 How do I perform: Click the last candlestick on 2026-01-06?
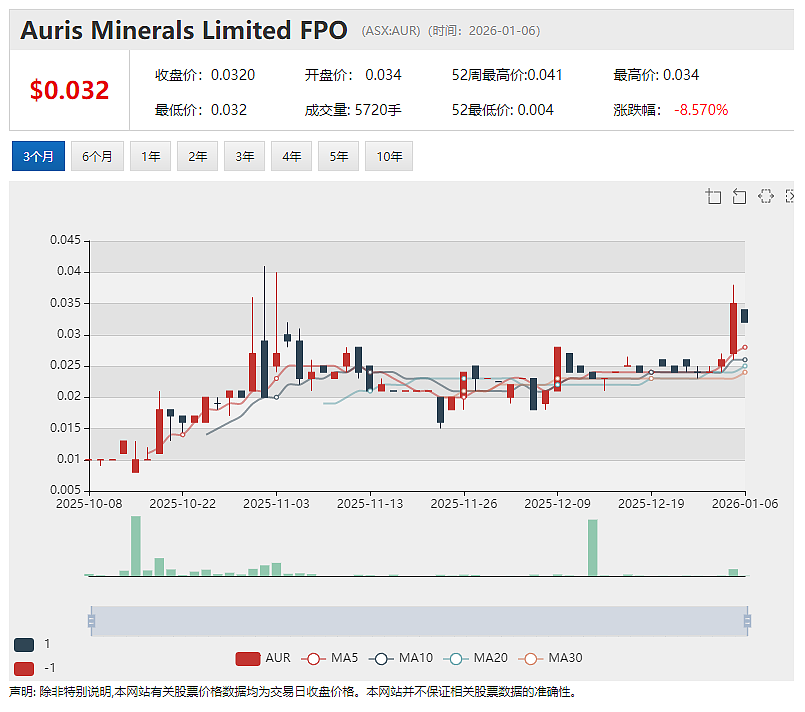tap(744, 316)
